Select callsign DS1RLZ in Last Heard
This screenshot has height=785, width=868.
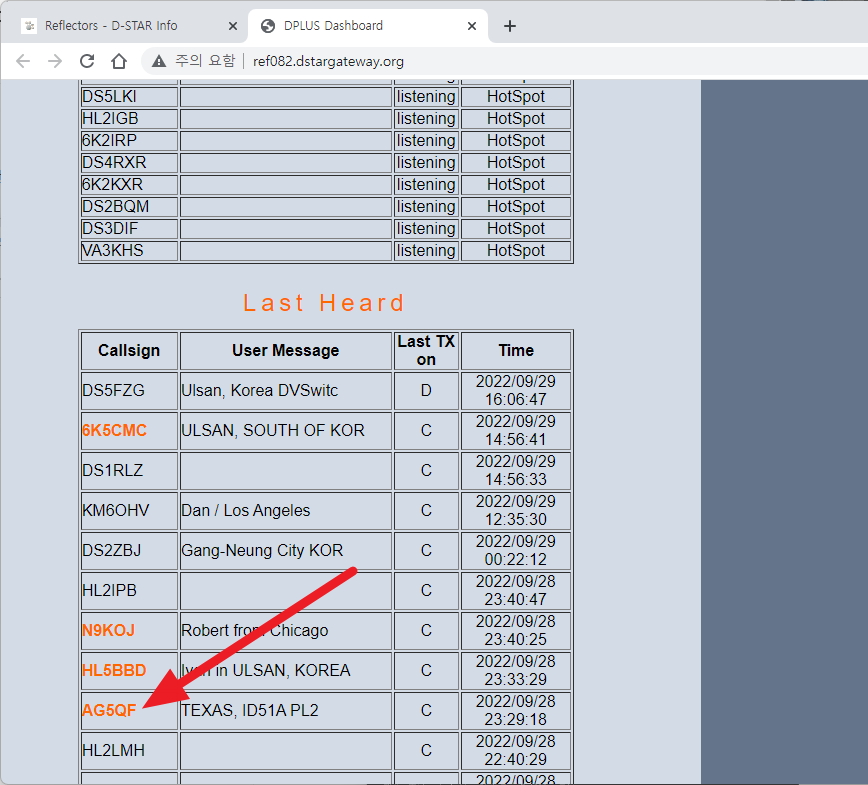(x=112, y=471)
